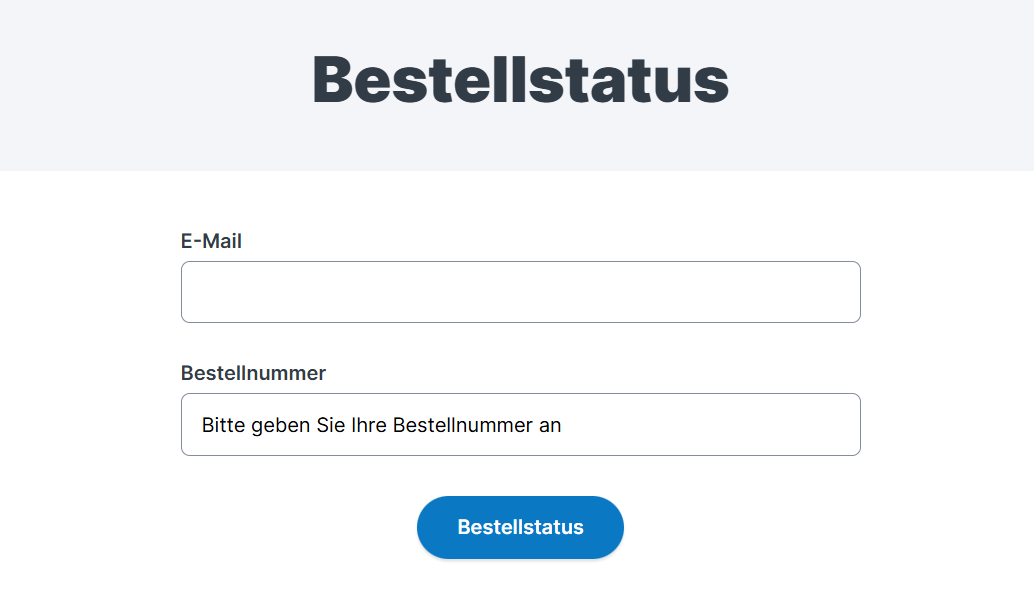Click the E-Mail input field
Image resolution: width=1034 pixels, height=598 pixels.
[x=520, y=292]
